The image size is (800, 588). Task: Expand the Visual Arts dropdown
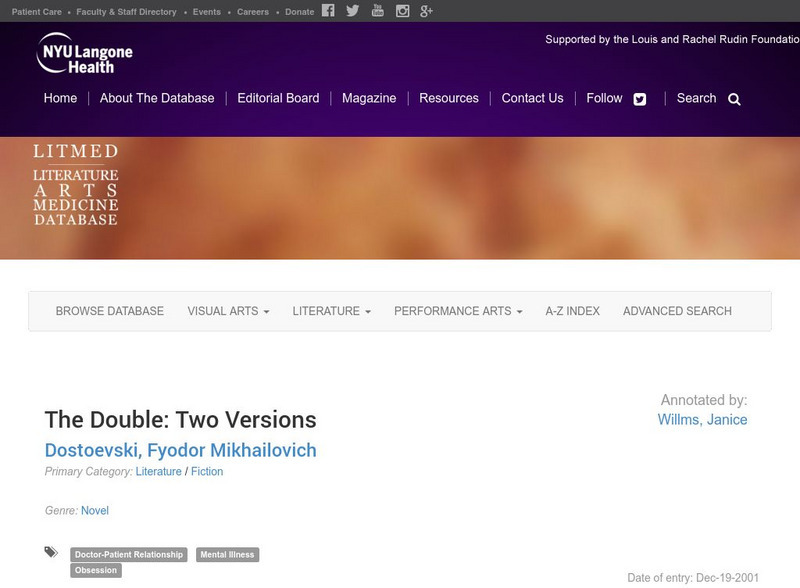228,311
